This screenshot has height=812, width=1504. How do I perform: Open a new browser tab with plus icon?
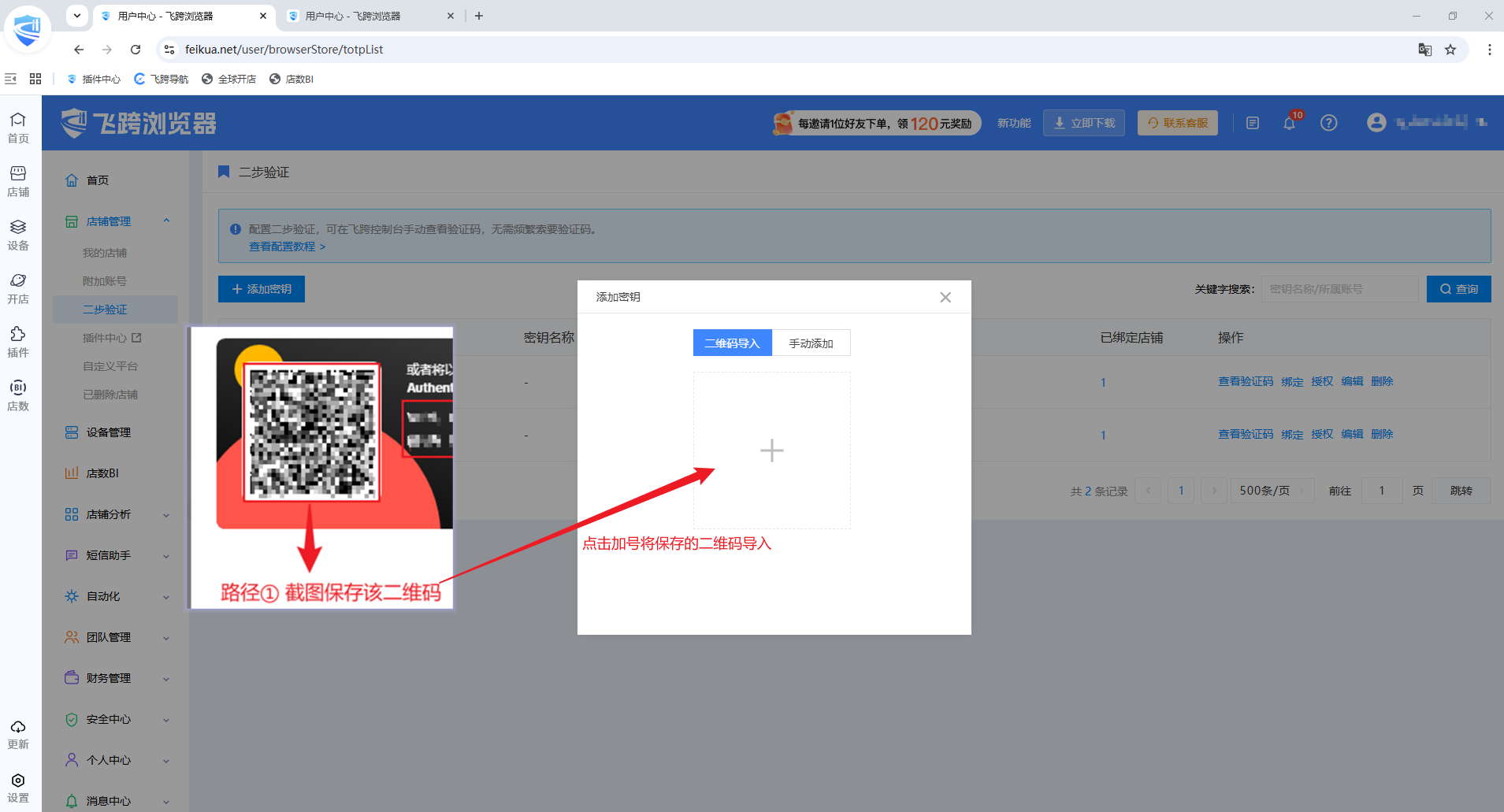(479, 16)
